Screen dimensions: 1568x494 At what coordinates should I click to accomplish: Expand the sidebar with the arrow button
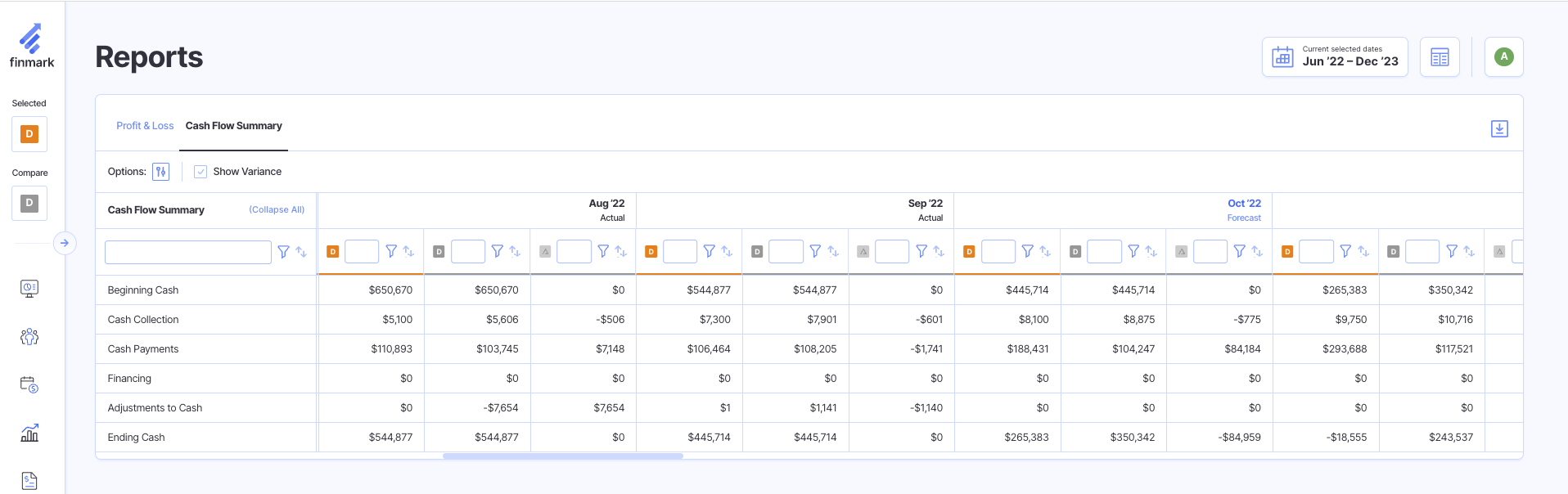click(x=65, y=243)
